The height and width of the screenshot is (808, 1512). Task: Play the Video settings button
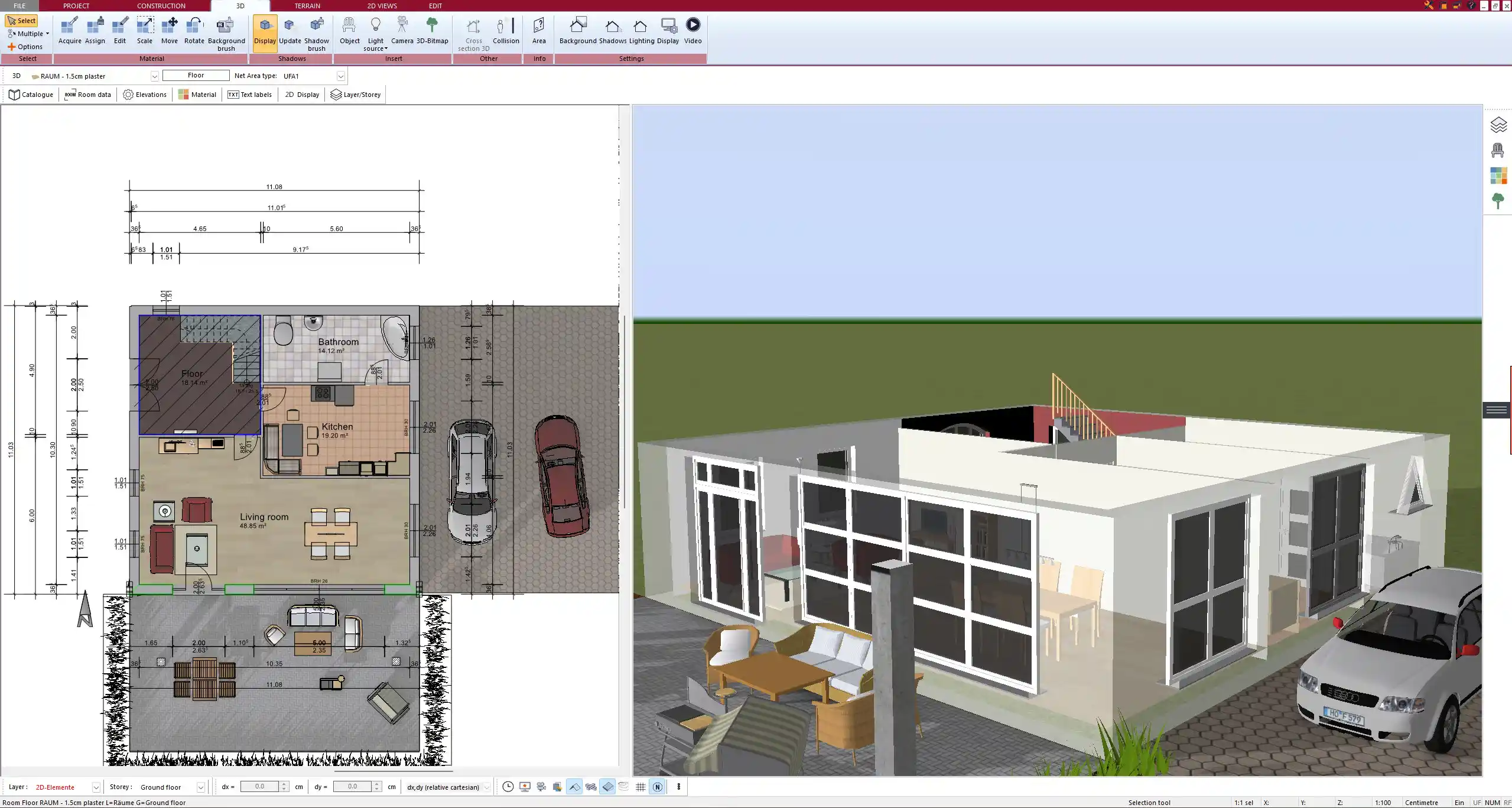click(x=692, y=30)
